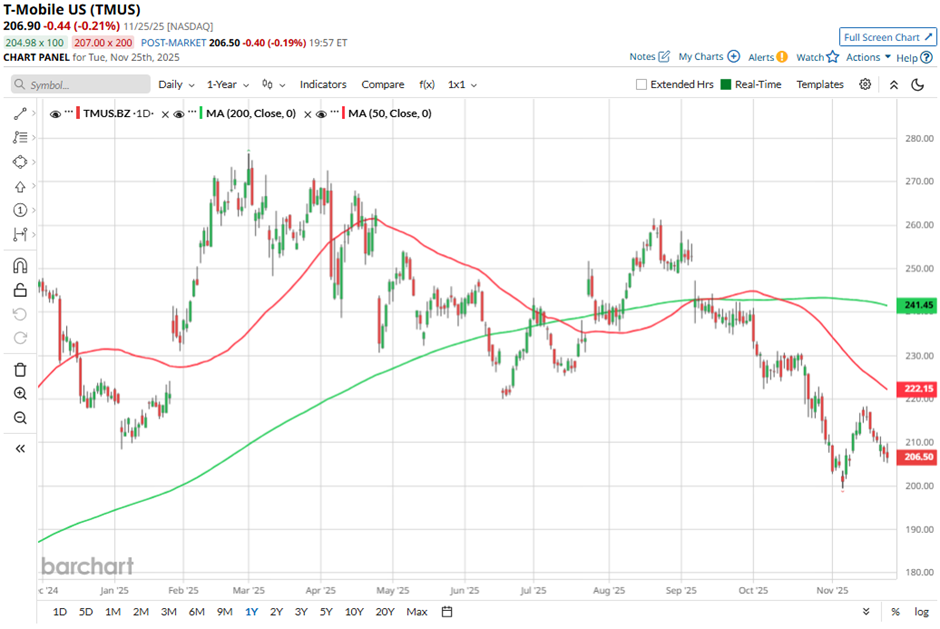
Task: Redo the chart action
Action: click(20, 338)
